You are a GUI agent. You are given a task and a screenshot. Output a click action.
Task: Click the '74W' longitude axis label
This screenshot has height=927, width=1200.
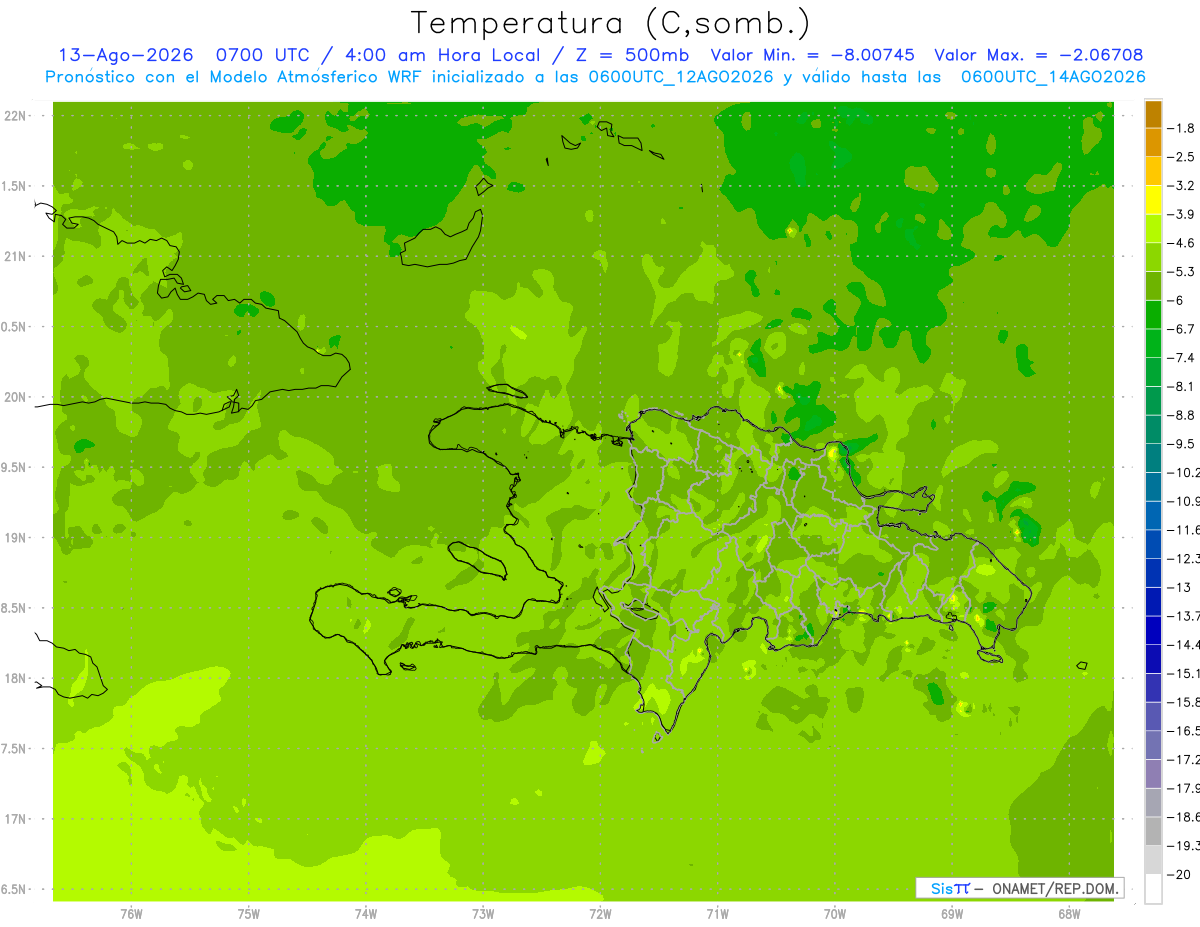(366, 914)
